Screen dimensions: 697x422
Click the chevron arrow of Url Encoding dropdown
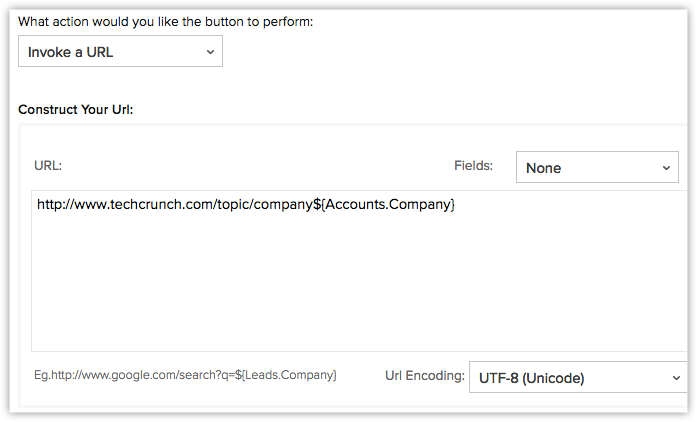point(675,377)
